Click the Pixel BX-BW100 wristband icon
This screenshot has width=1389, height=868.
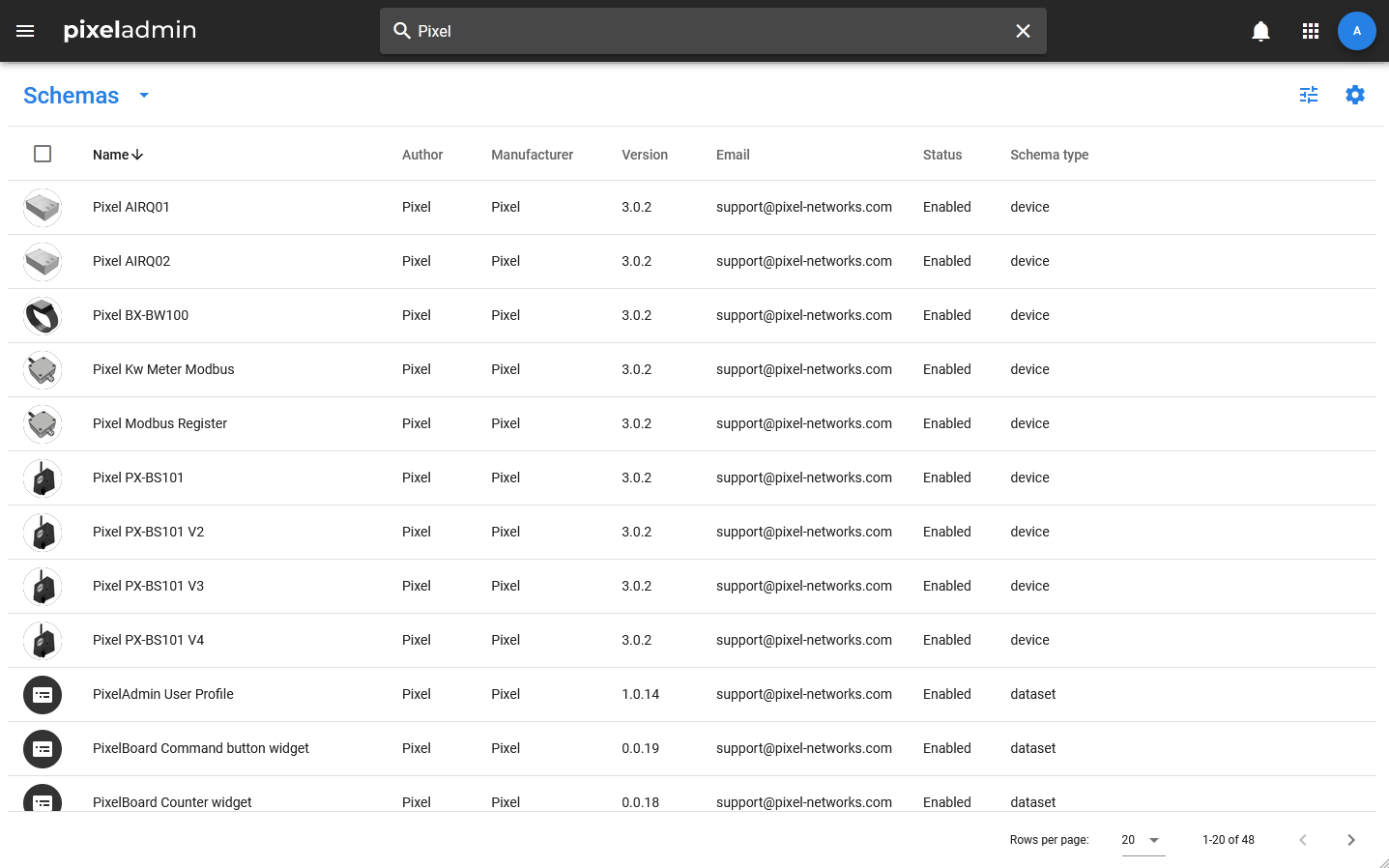click(x=43, y=316)
